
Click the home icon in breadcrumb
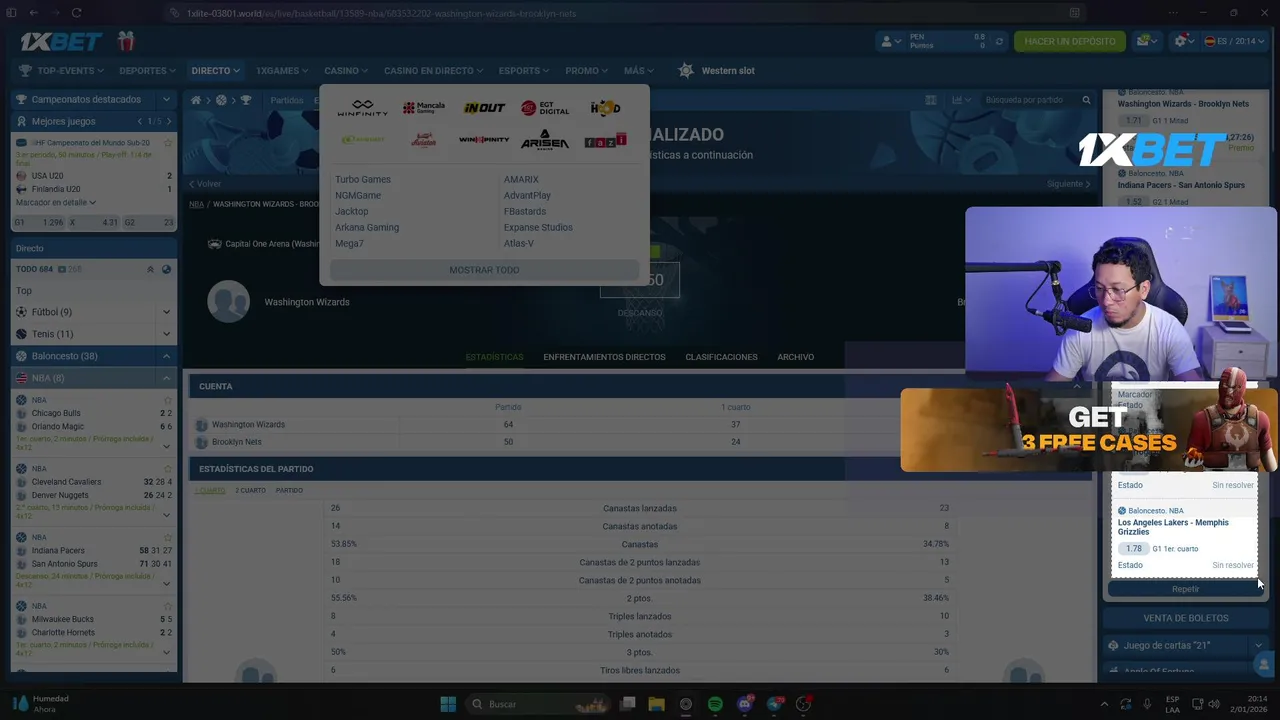(x=196, y=100)
